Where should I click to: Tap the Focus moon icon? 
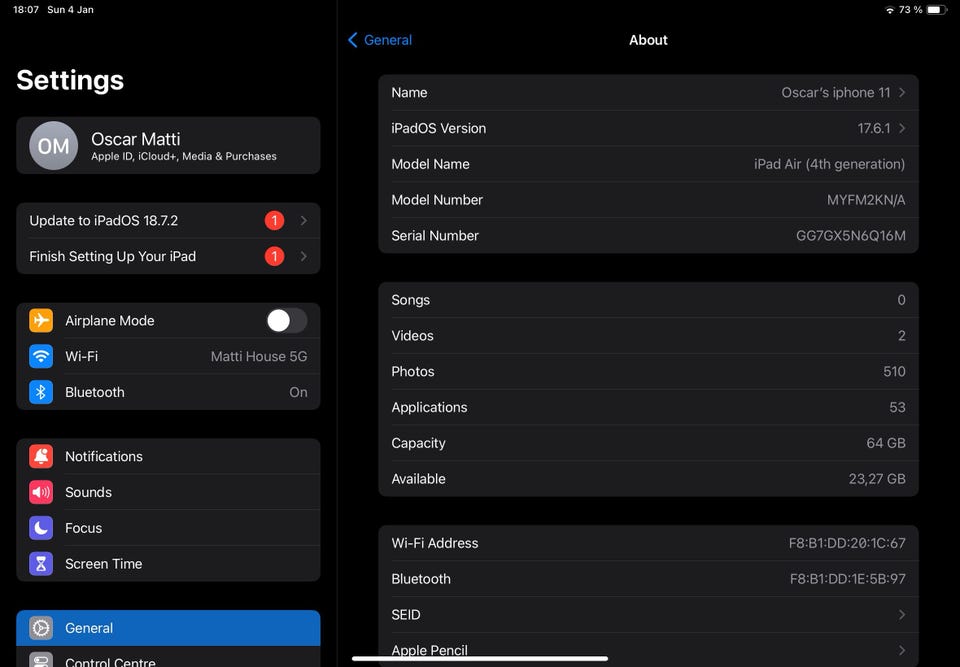click(41, 528)
